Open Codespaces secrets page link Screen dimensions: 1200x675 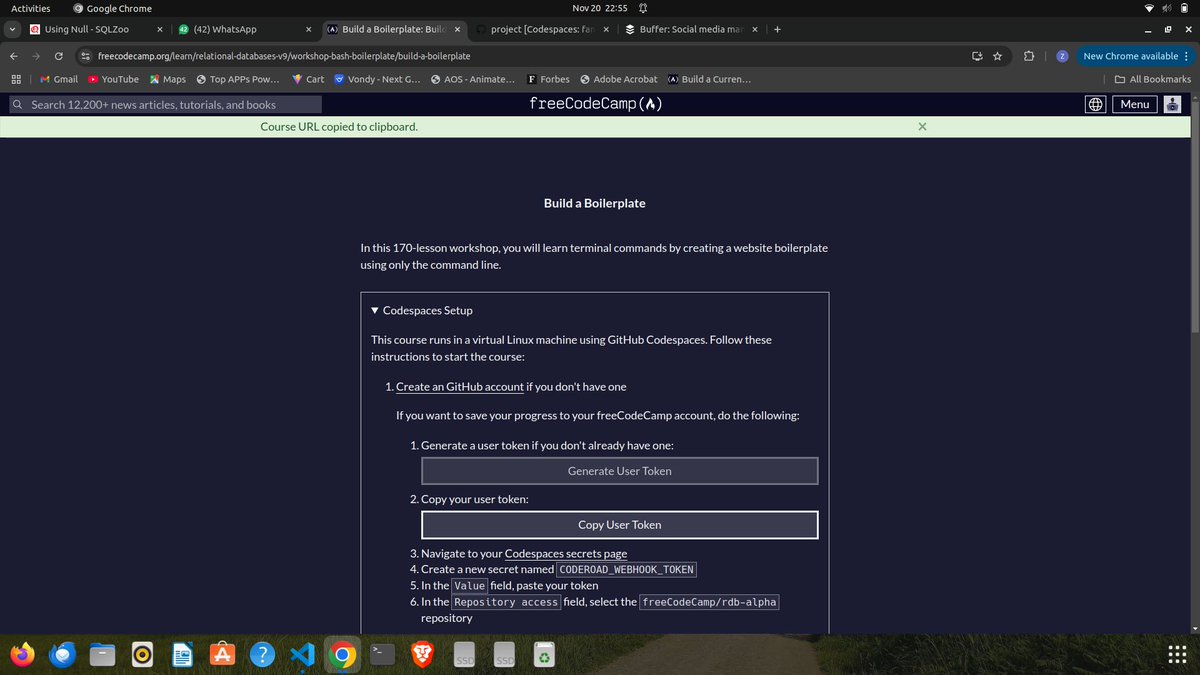click(566, 552)
